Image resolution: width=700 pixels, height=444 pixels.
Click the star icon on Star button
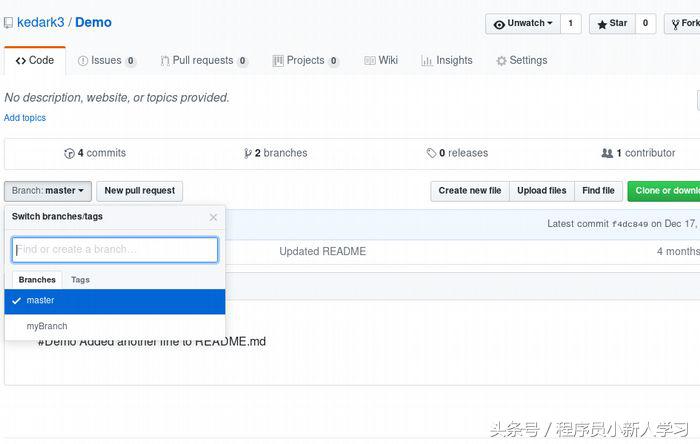602,25
